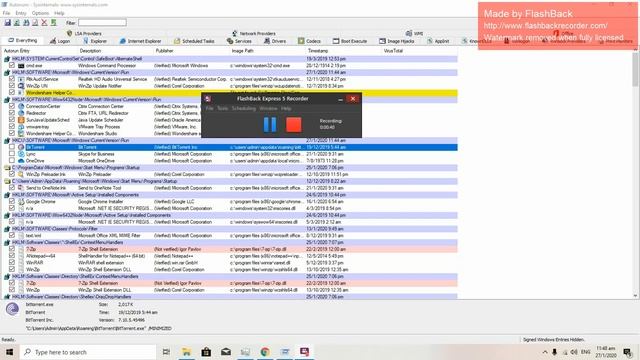Pause the FlashBack recording

pyautogui.click(x=270, y=124)
